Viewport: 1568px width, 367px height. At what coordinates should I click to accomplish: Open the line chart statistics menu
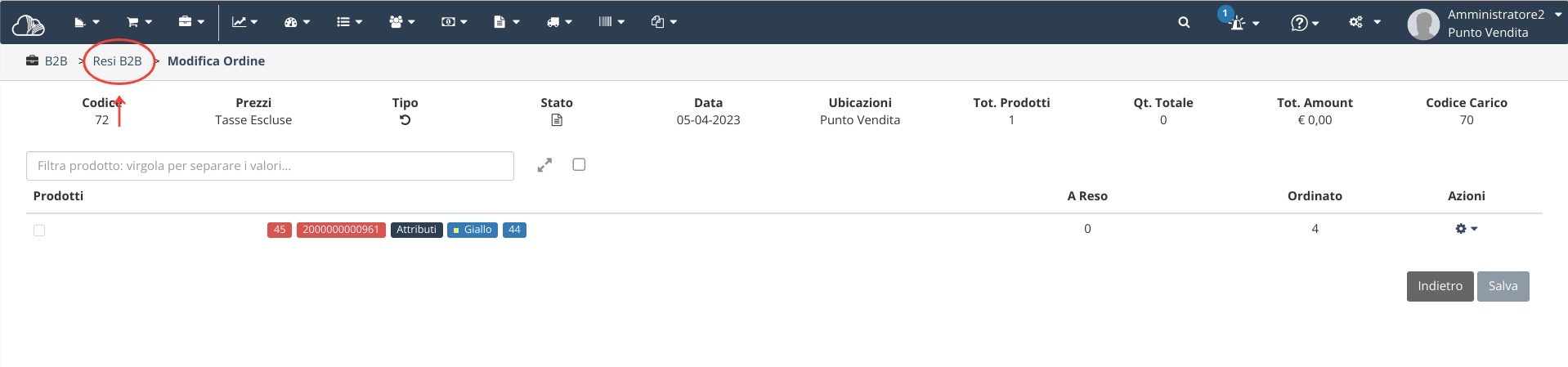coord(244,22)
